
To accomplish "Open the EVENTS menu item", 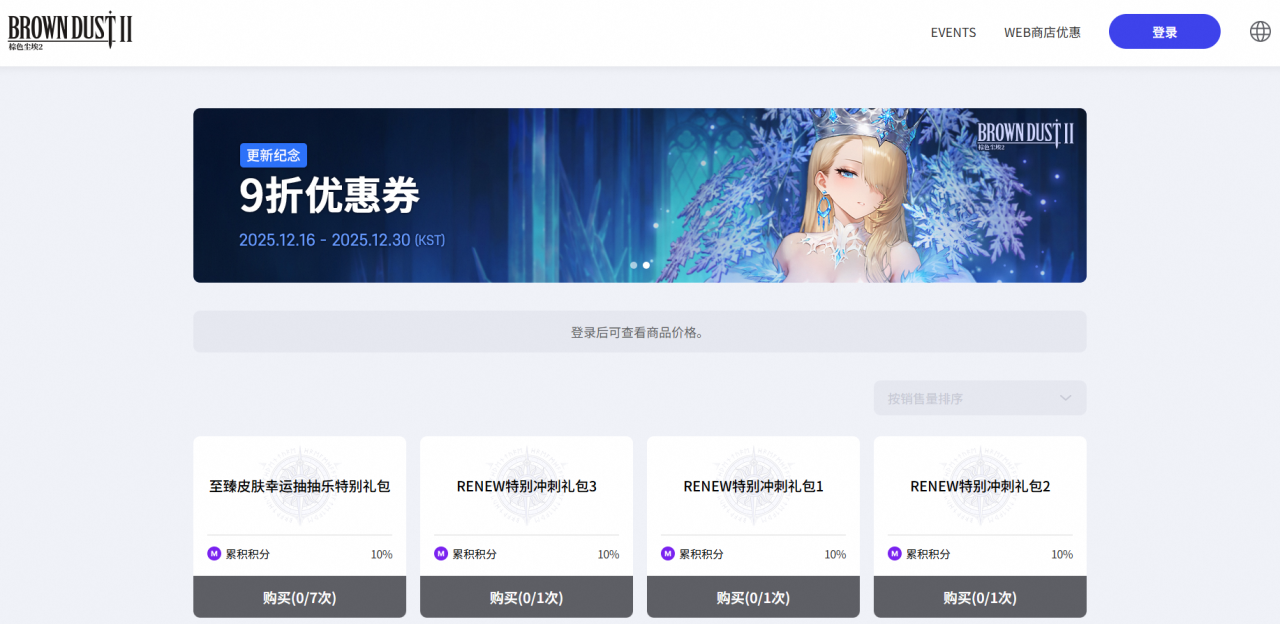I will pos(953,32).
